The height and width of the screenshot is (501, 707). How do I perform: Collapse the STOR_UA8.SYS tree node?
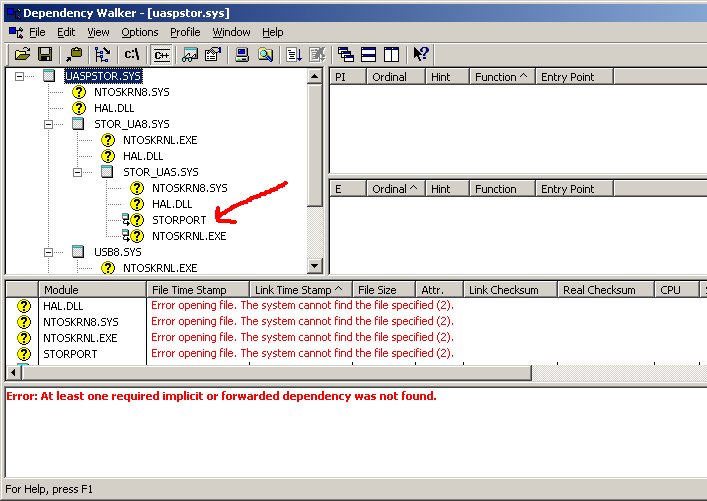(x=48, y=124)
